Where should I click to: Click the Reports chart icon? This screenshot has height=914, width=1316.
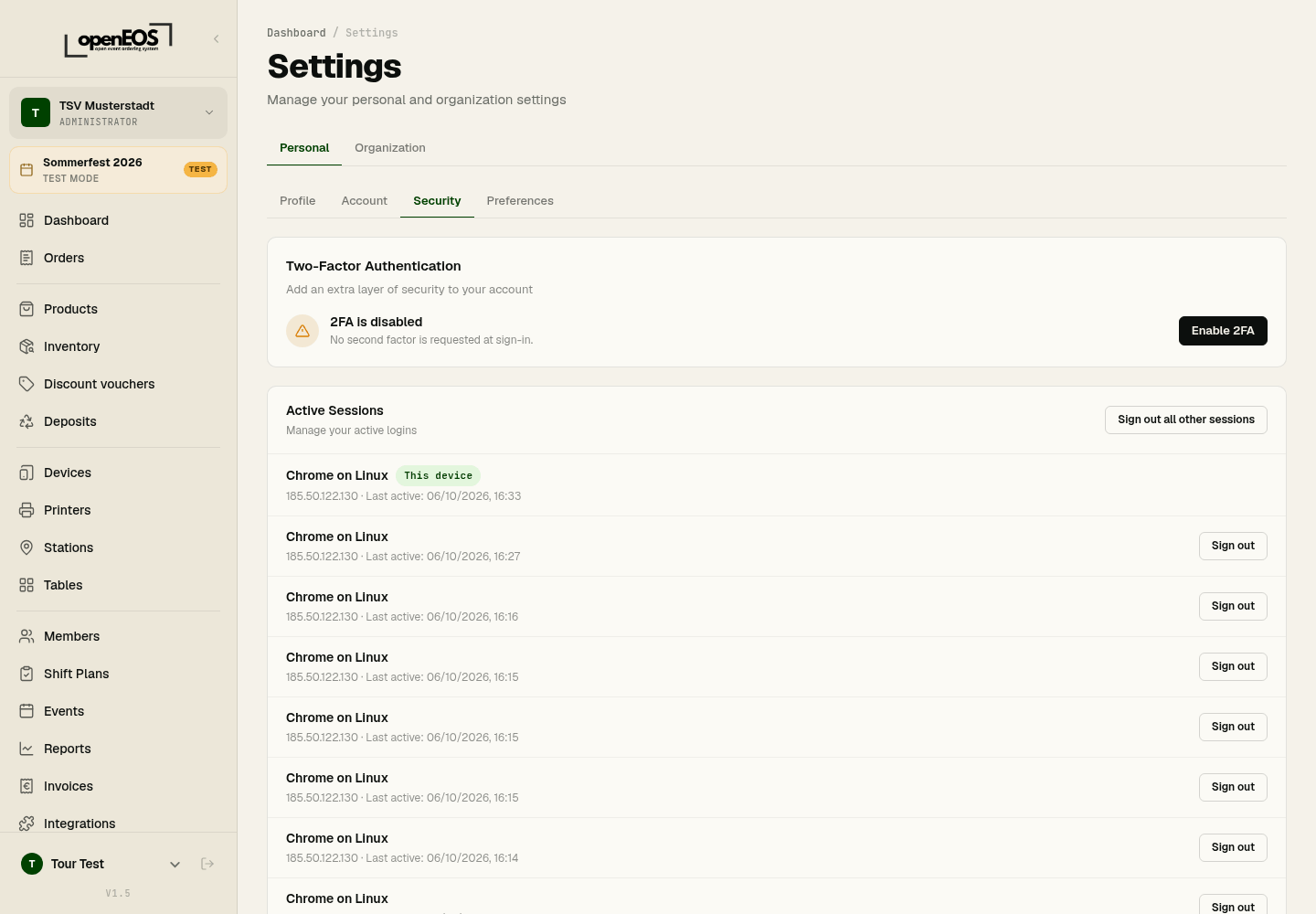click(x=27, y=749)
